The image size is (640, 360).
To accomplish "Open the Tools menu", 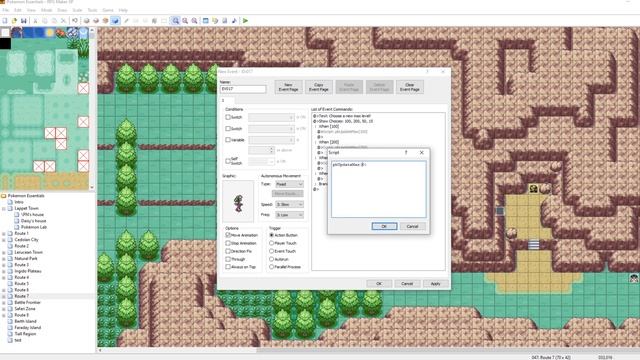I will click(92, 10).
